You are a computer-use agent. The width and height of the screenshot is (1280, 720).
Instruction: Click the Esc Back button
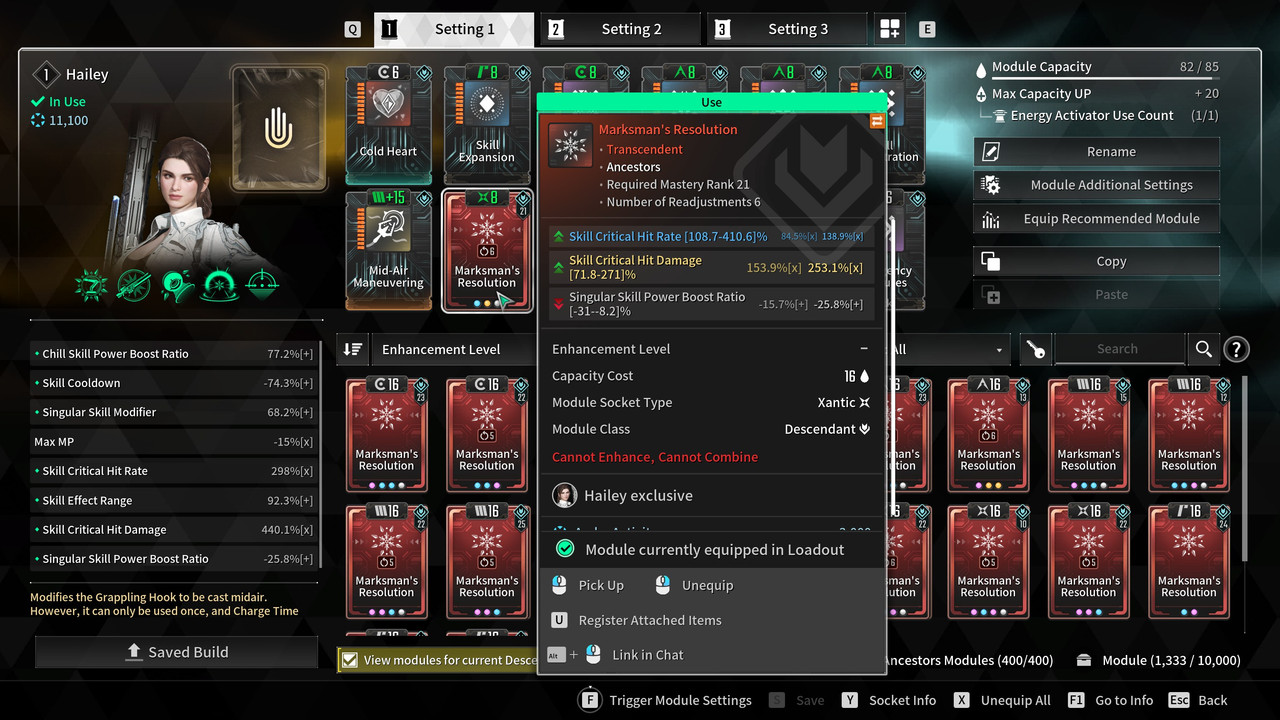1198,700
